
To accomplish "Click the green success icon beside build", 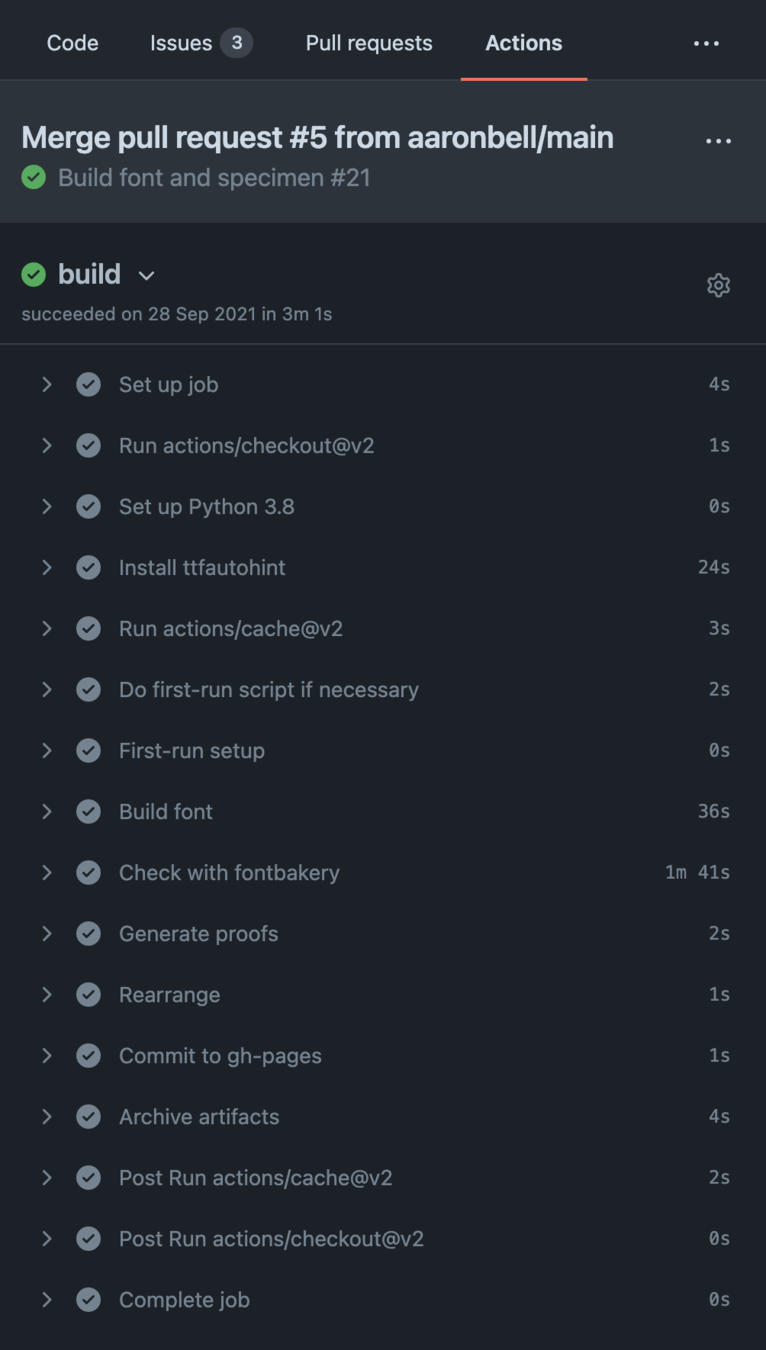I will 34,274.
